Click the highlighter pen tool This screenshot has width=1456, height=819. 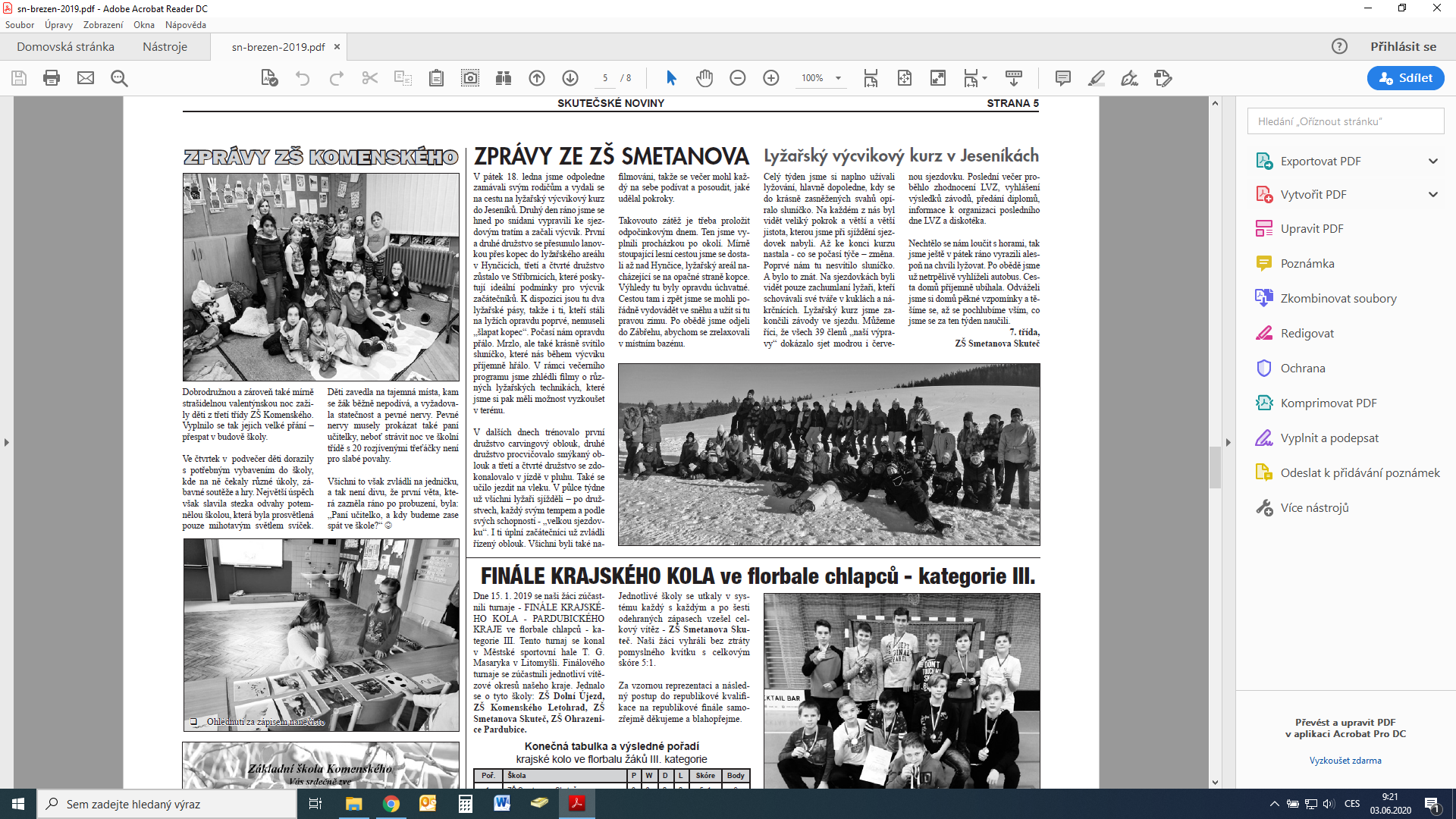click(x=1097, y=78)
